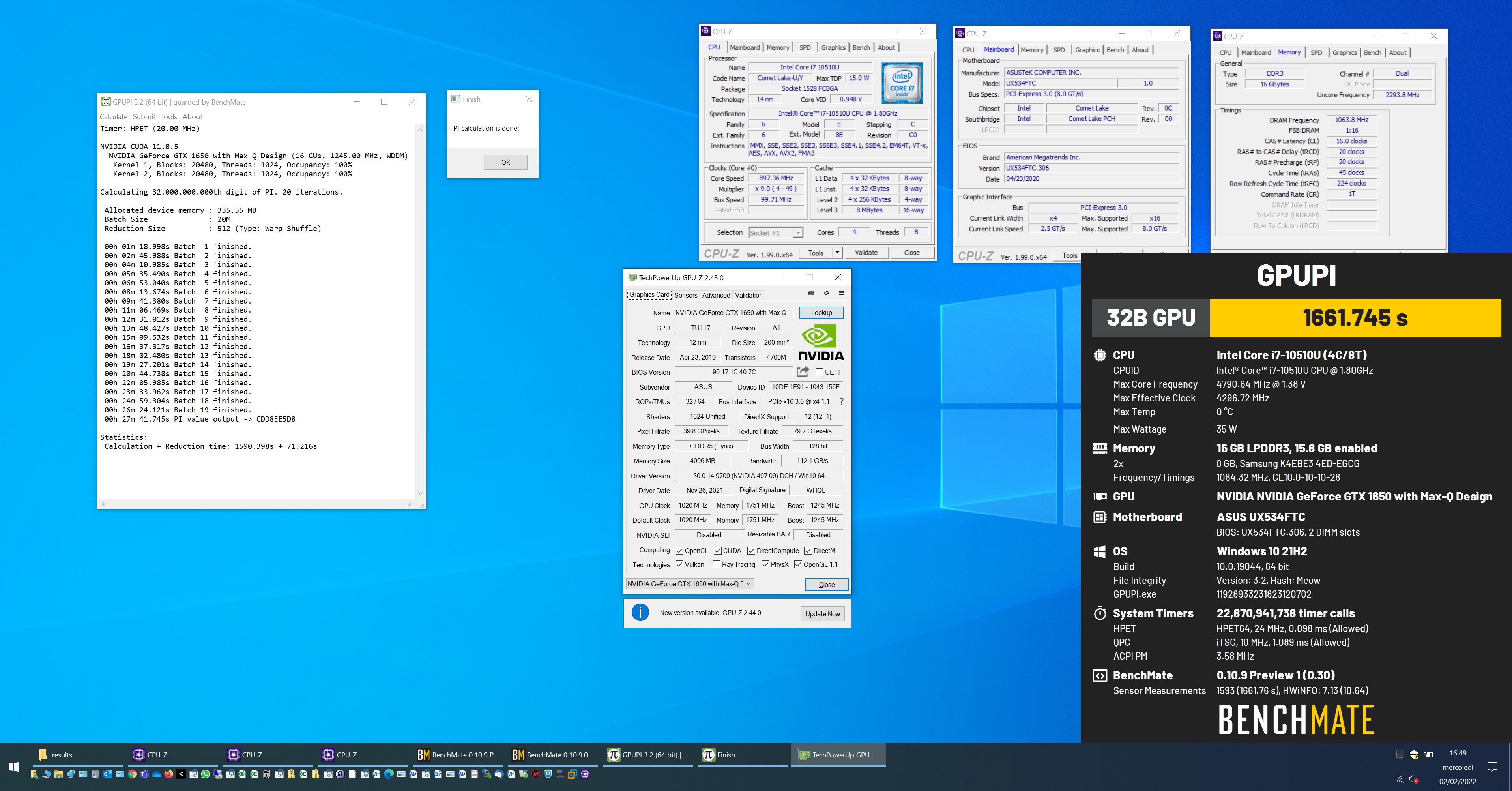Open OneDrive from the taskbar
This screenshot has height=791, width=1512.
pos(157,774)
